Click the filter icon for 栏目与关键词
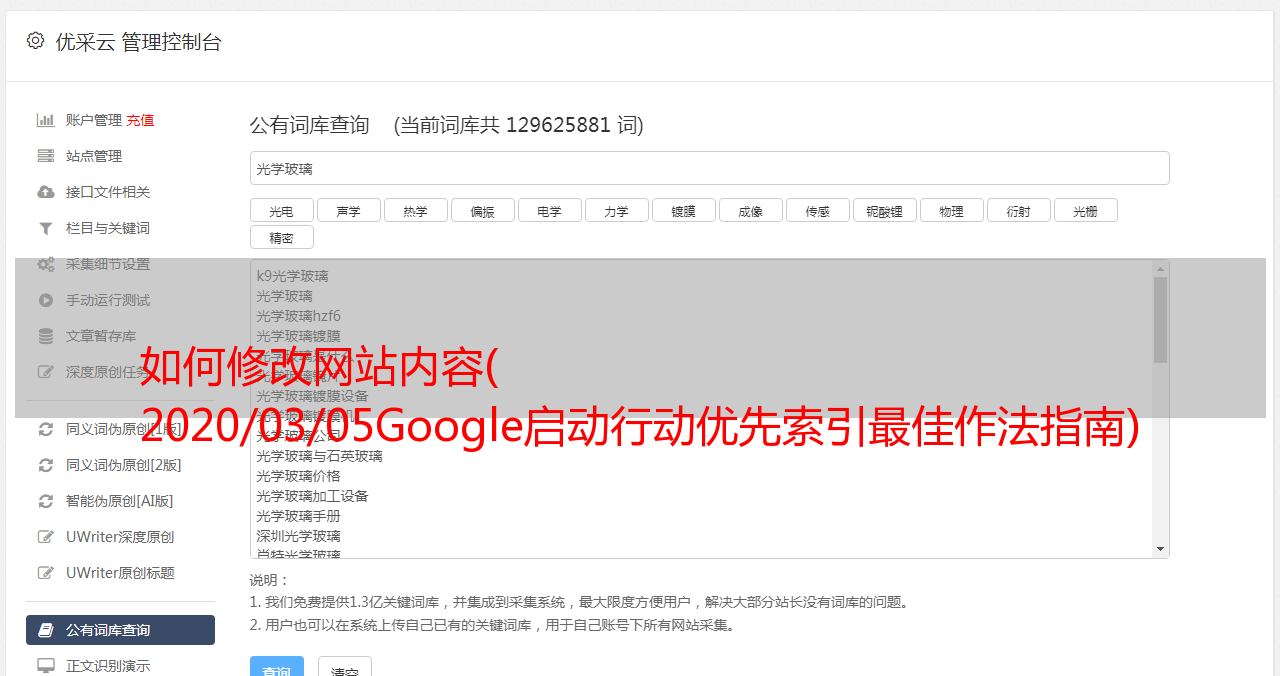The image size is (1280, 676). (x=45, y=228)
